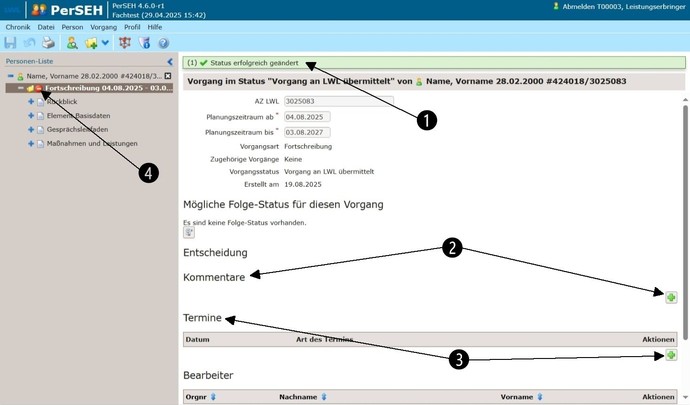Open the Person menu
Viewport: 690px width, 405px height.
pos(72,27)
